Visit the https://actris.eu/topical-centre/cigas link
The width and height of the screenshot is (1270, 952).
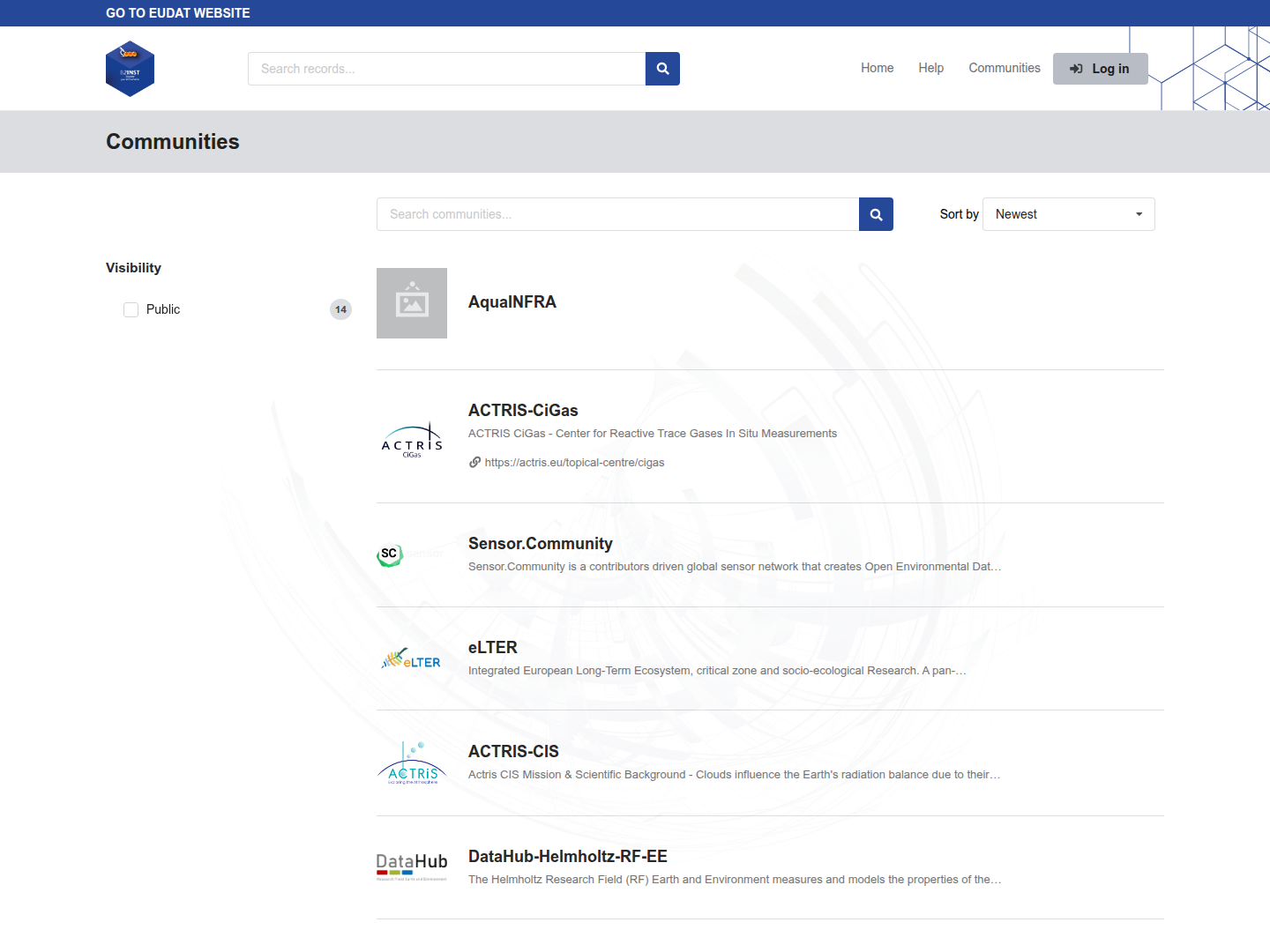[x=574, y=463]
